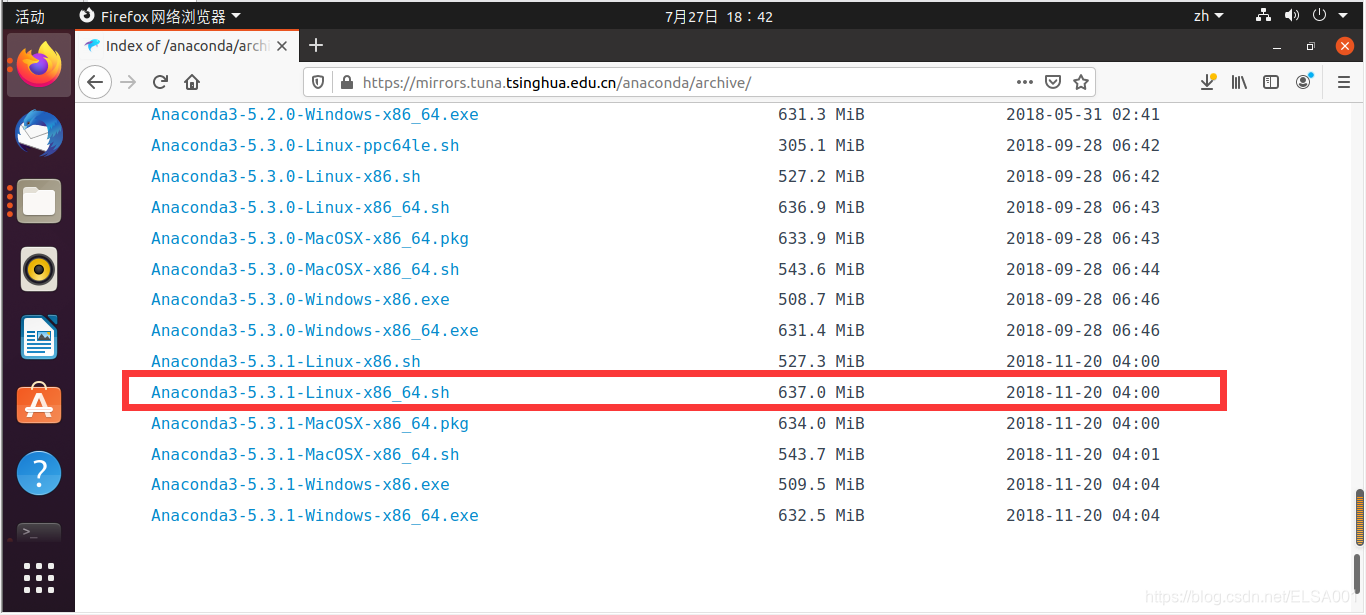Image resolution: width=1366 pixels, height=615 pixels.
Task: Download Anaconda3-5.2.0-Windows-x86_64.exe
Action: point(315,115)
